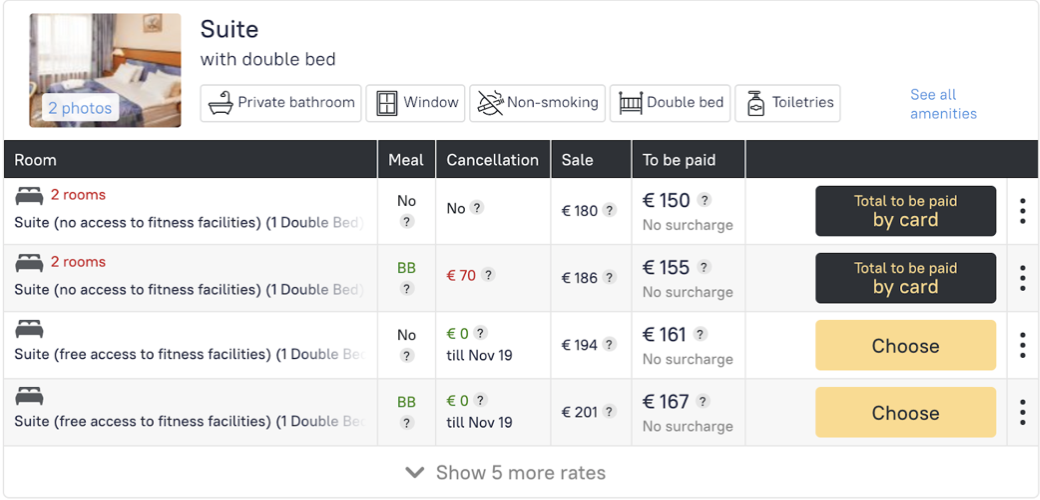Select pay by card for €155 rate
The height and width of the screenshot is (500, 1040).
(905, 278)
